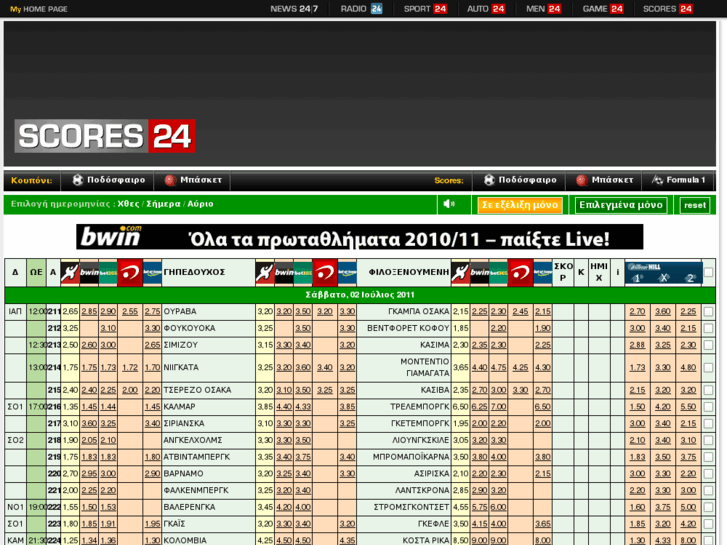
Task: Tick the checkbox for match 222 ΒΑΛΕΡΕΝΓΚΑ
Action: click(708, 507)
